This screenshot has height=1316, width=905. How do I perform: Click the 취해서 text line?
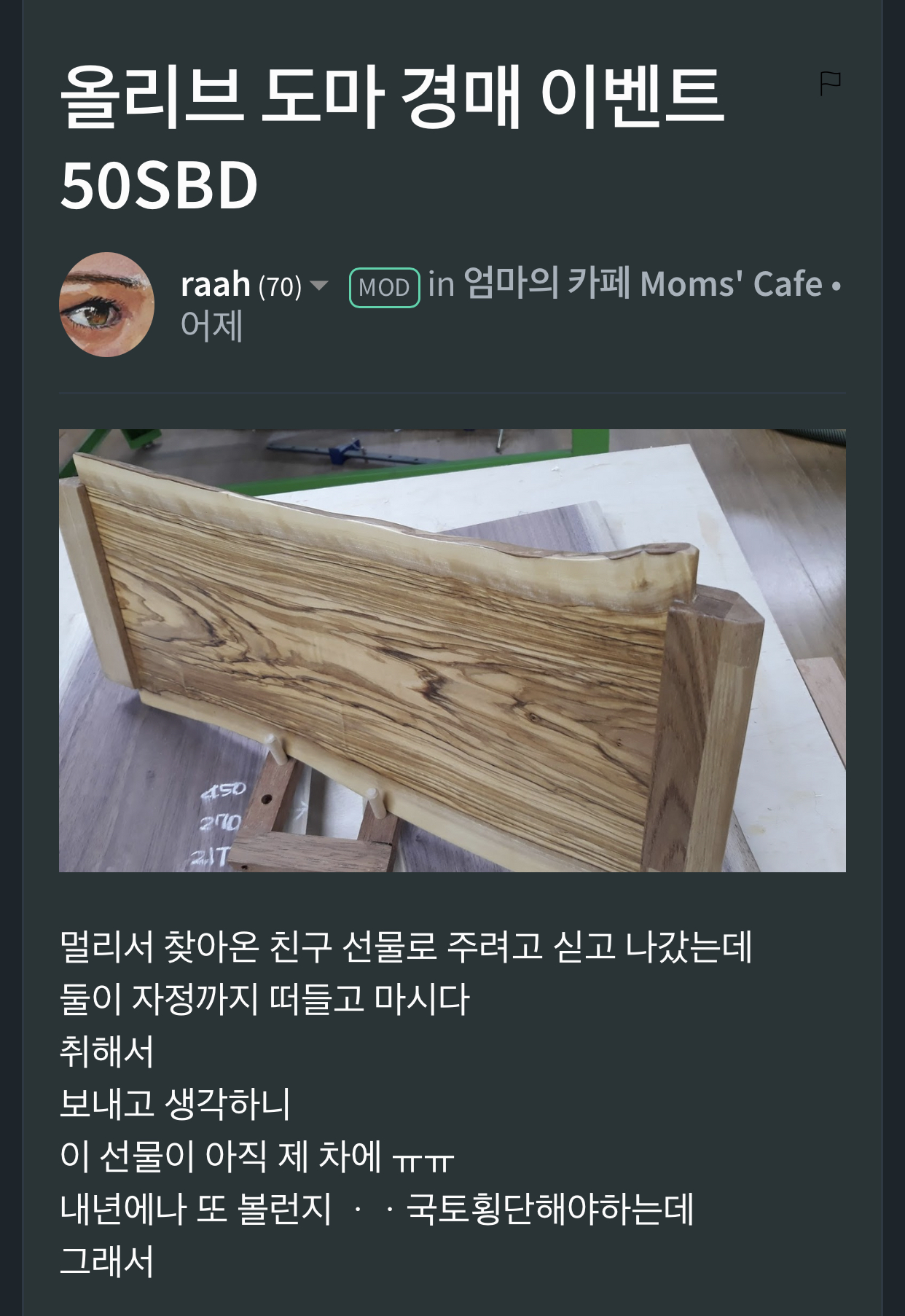[106, 1051]
